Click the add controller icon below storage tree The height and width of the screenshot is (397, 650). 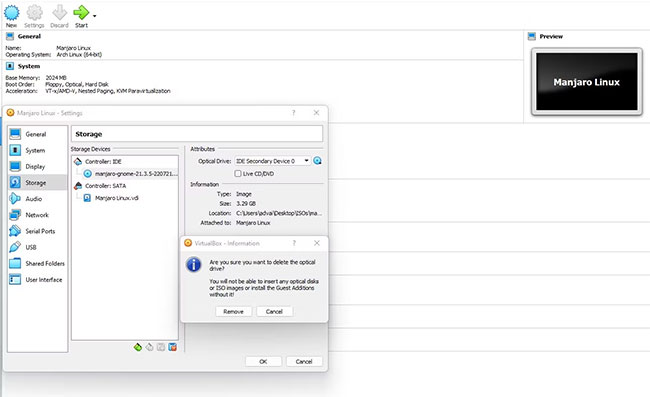click(138, 347)
